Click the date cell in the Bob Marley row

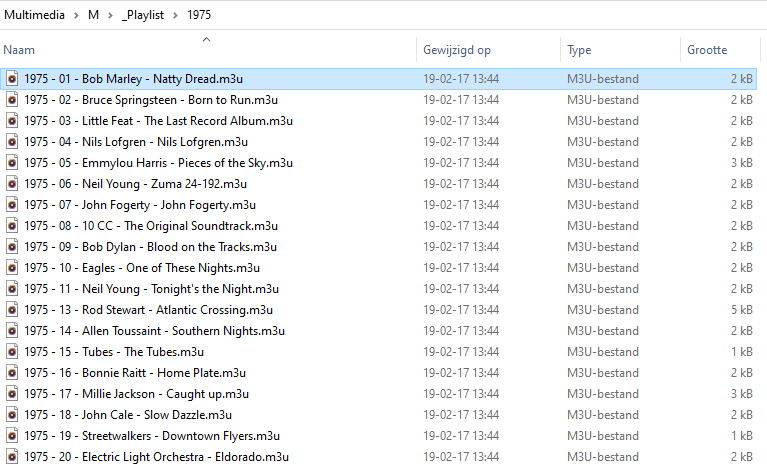click(x=461, y=79)
